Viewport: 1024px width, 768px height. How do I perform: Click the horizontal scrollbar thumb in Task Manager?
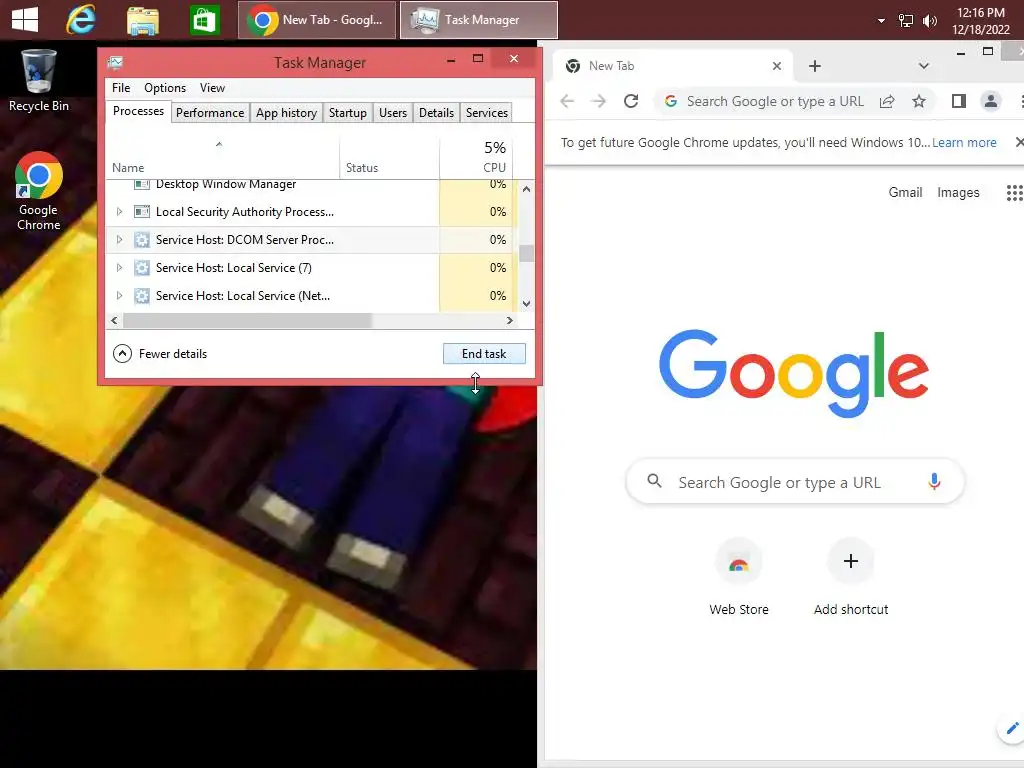248,321
